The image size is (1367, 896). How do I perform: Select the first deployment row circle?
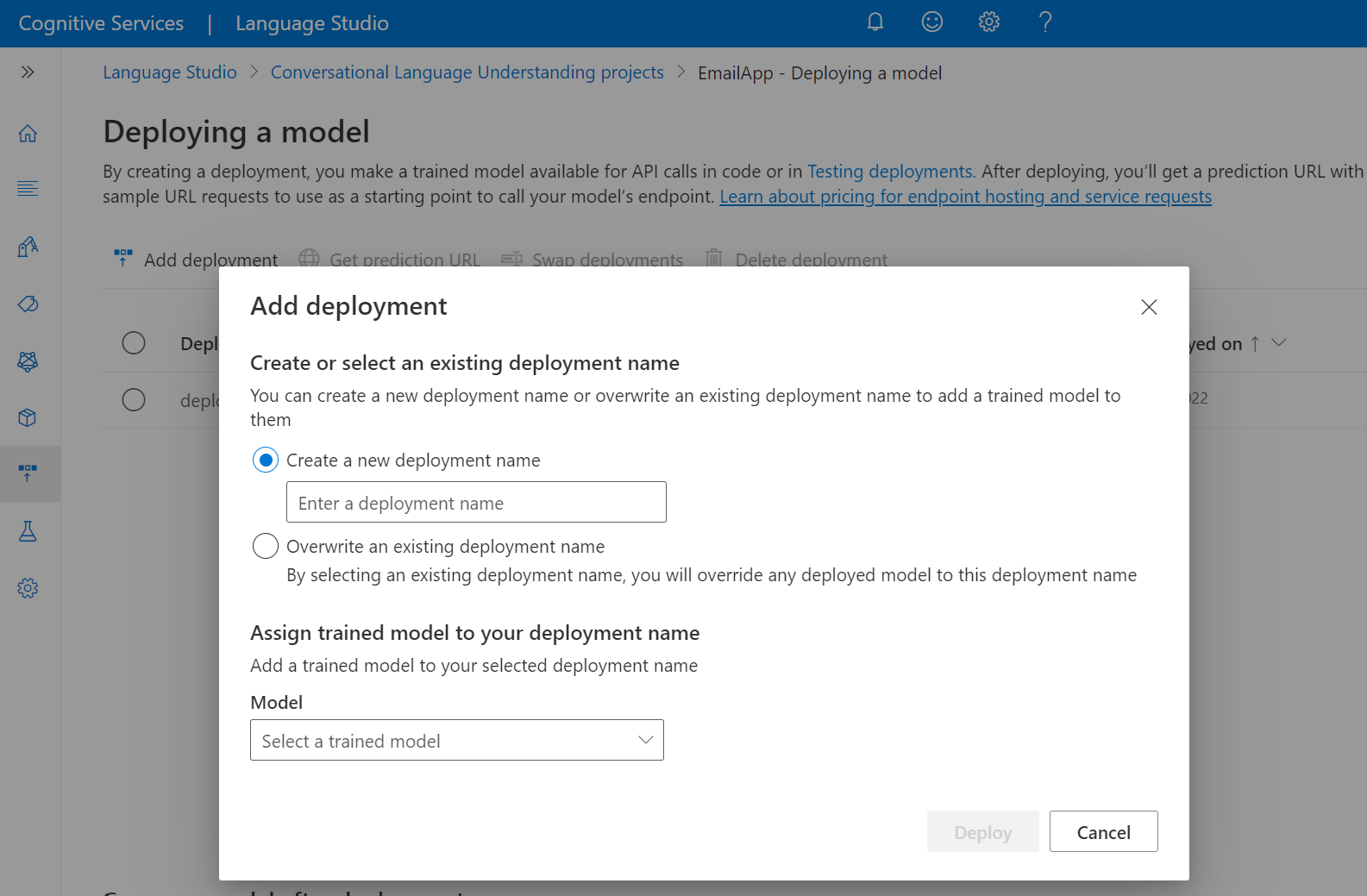(x=134, y=400)
